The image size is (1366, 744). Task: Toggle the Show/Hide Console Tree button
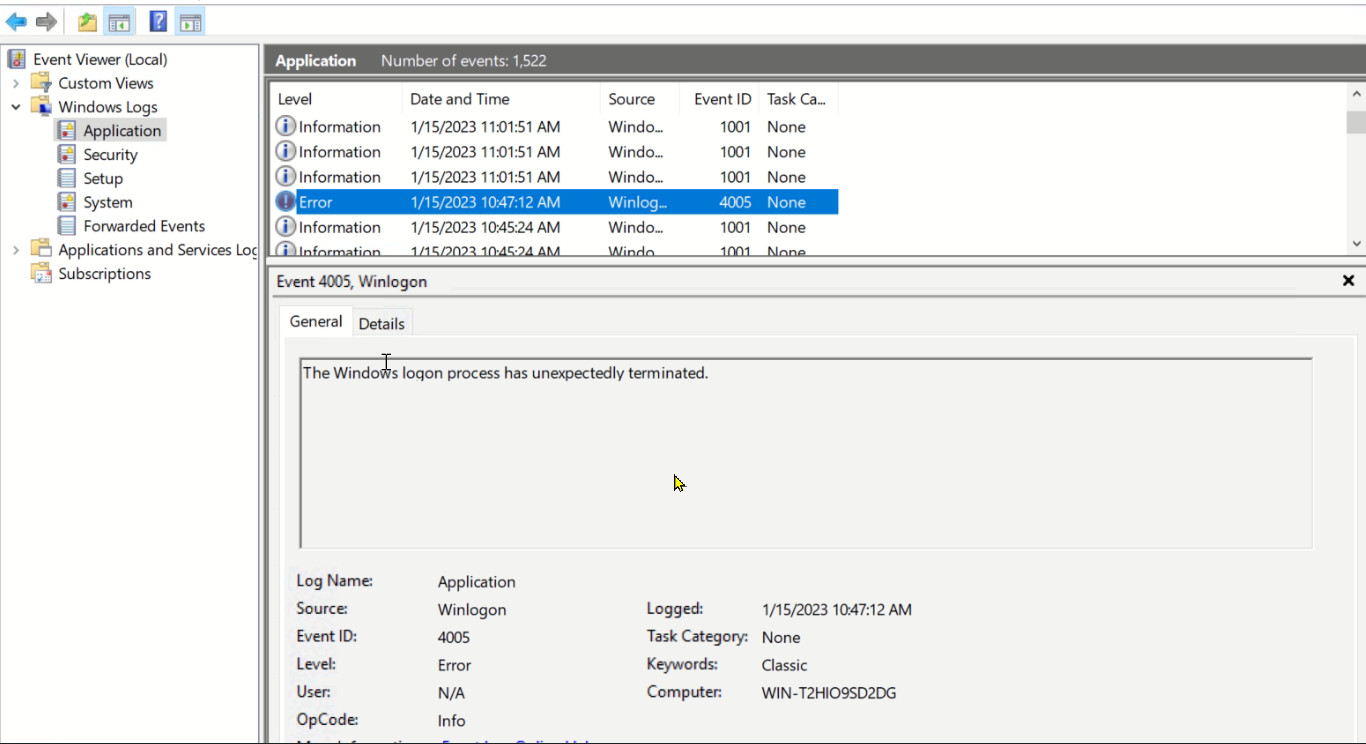(x=119, y=21)
